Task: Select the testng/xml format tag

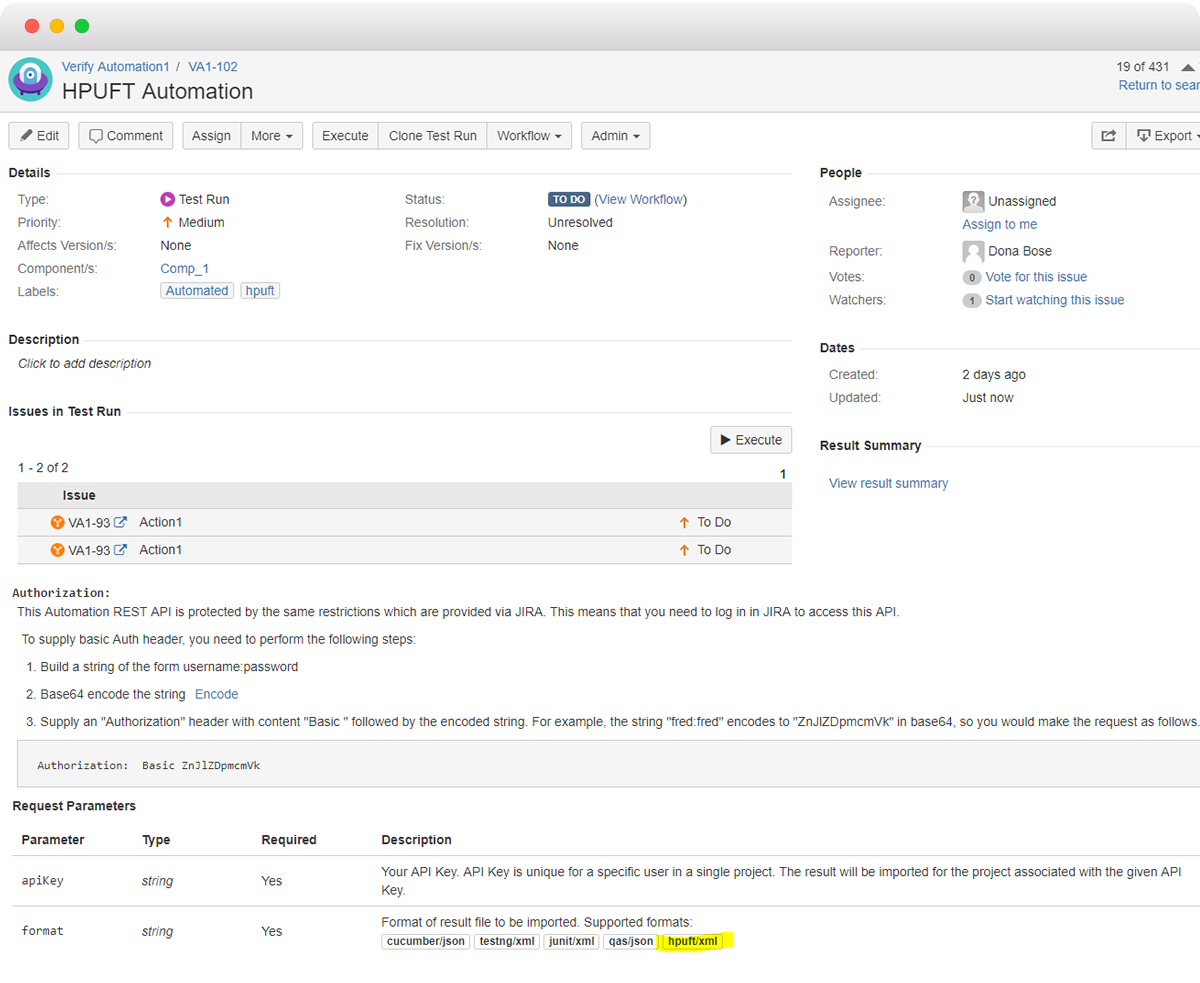Action: click(x=507, y=941)
